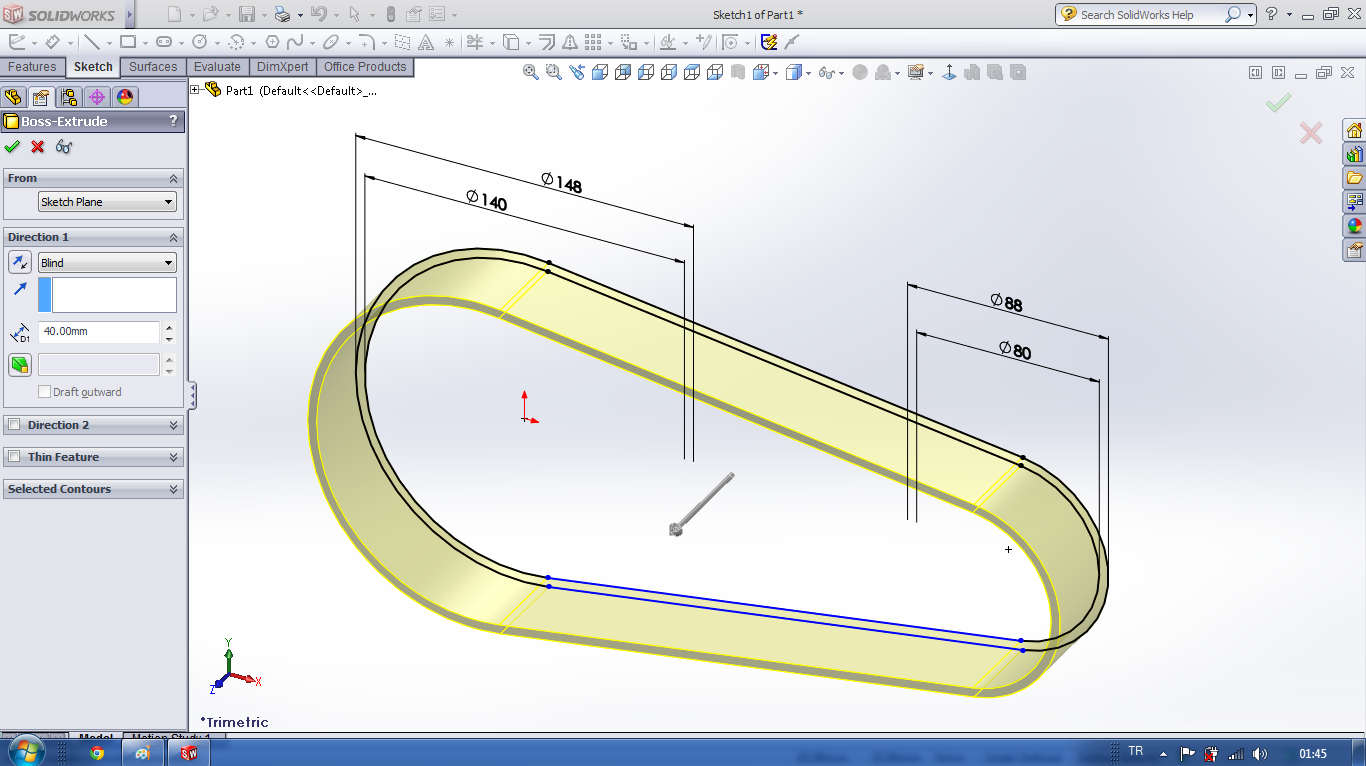
Task: Enable the Direction 2 checkbox
Action: pyautogui.click(x=14, y=425)
